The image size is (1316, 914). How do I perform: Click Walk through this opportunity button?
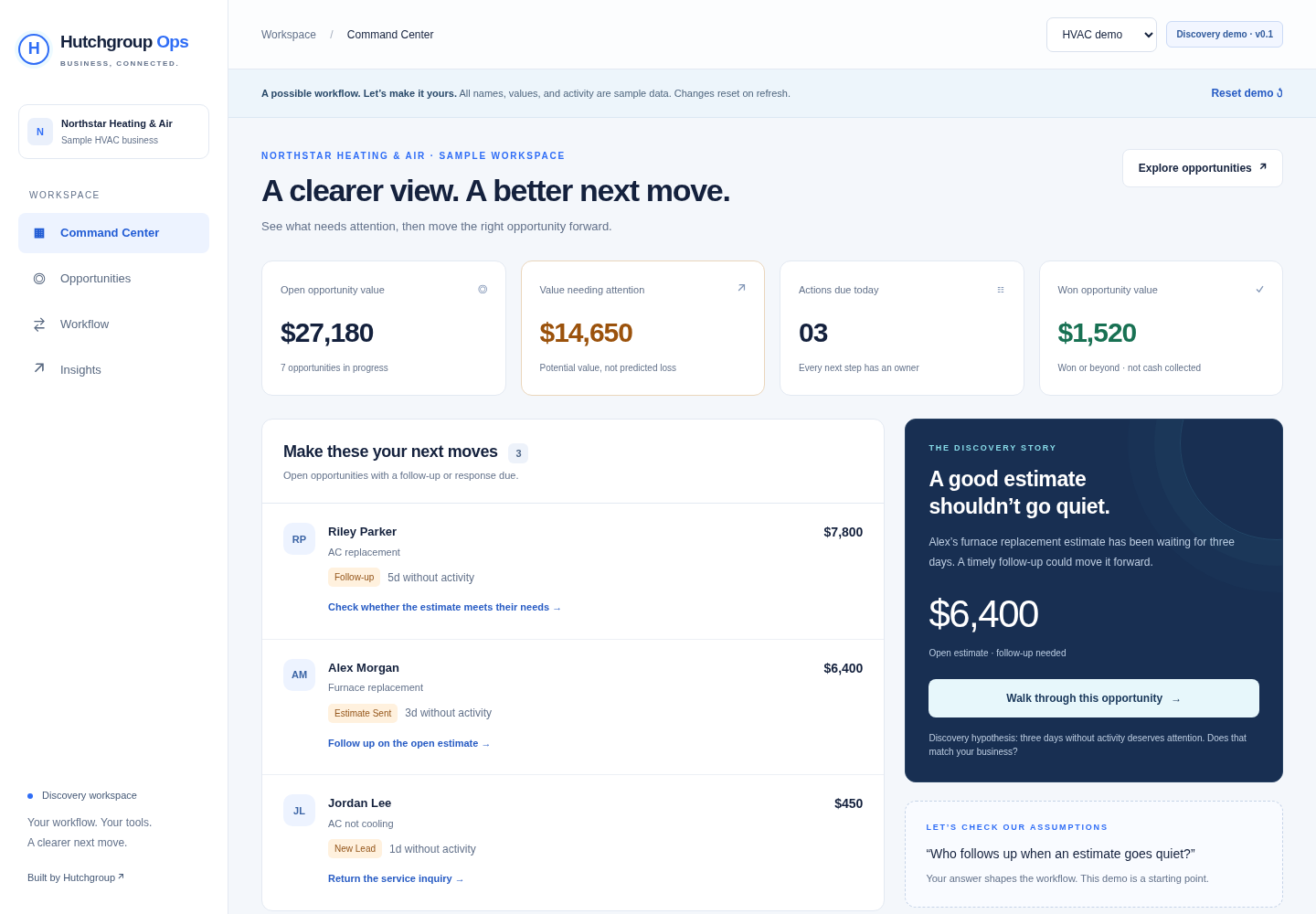1094,698
